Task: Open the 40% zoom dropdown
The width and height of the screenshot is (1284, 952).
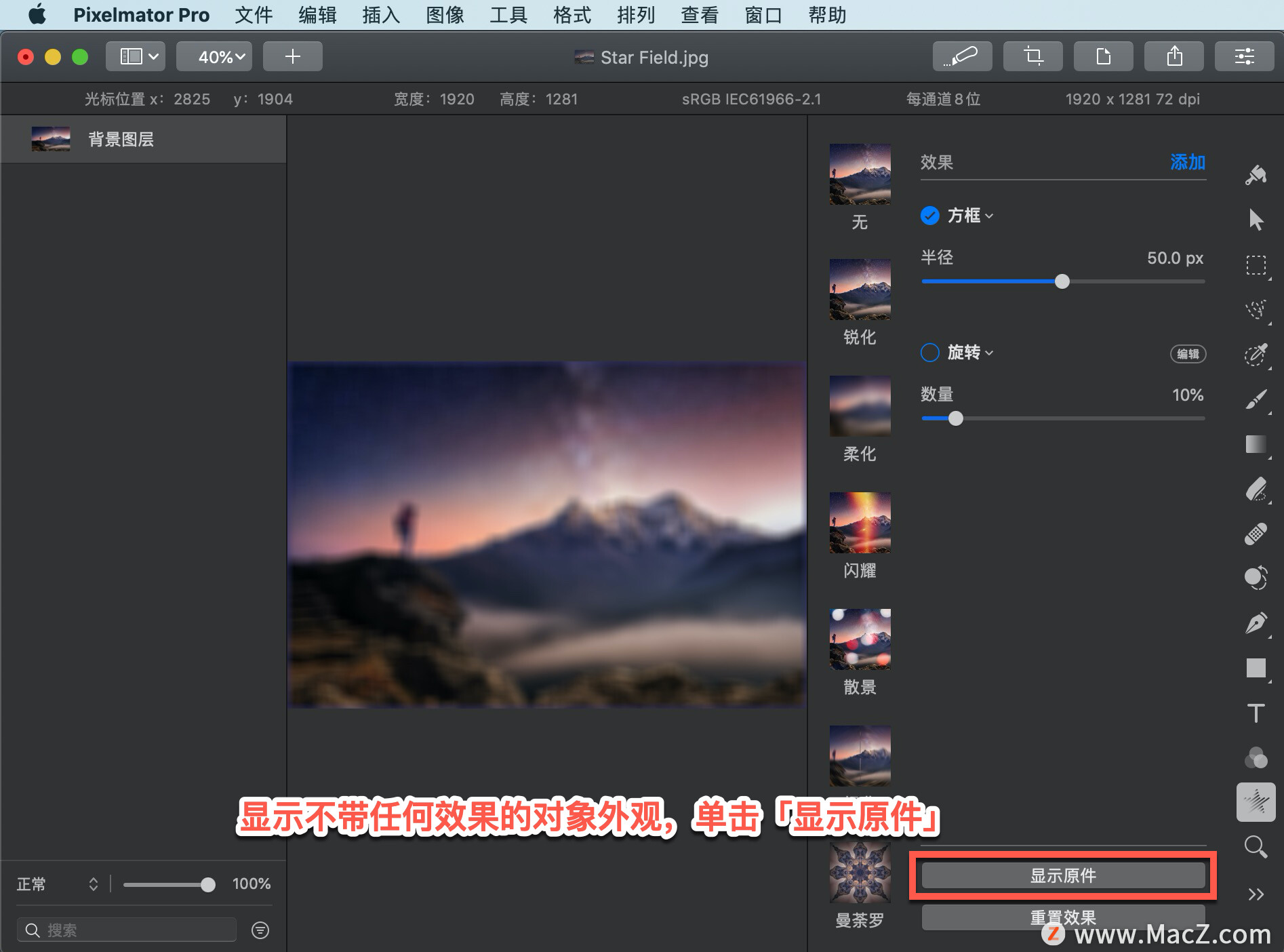Action: point(214,56)
